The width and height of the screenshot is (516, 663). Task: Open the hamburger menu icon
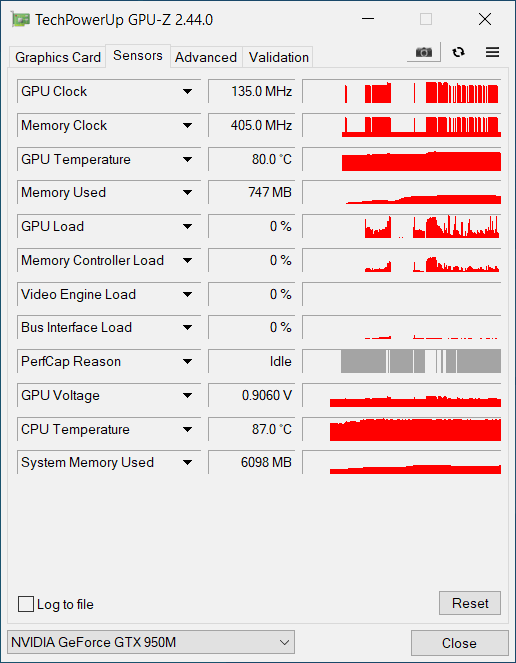492,52
